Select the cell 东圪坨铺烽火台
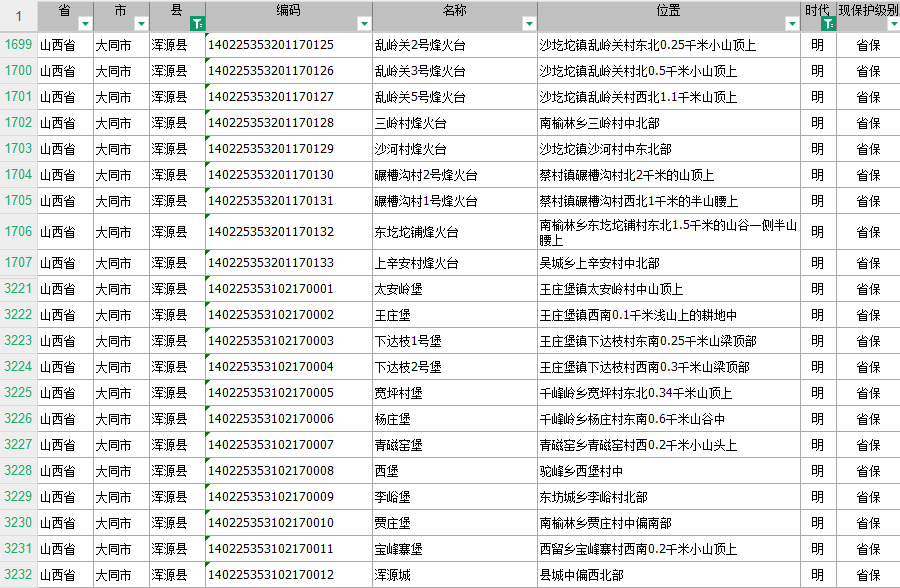This screenshot has width=900, height=588. [455, 231]
